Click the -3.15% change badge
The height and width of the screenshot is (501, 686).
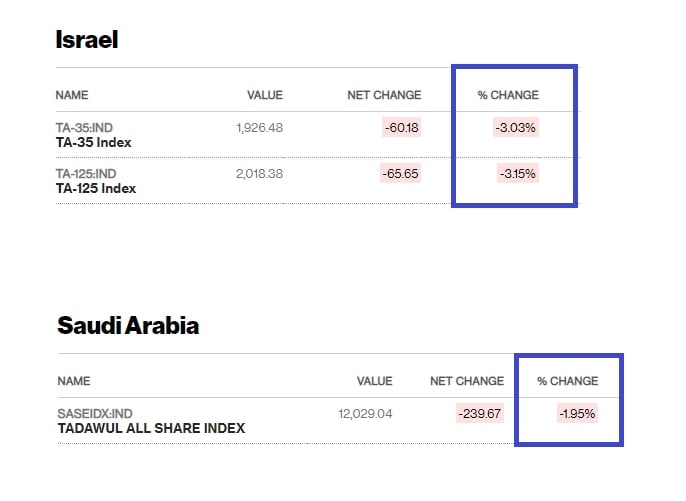click(x=517, y=174)
